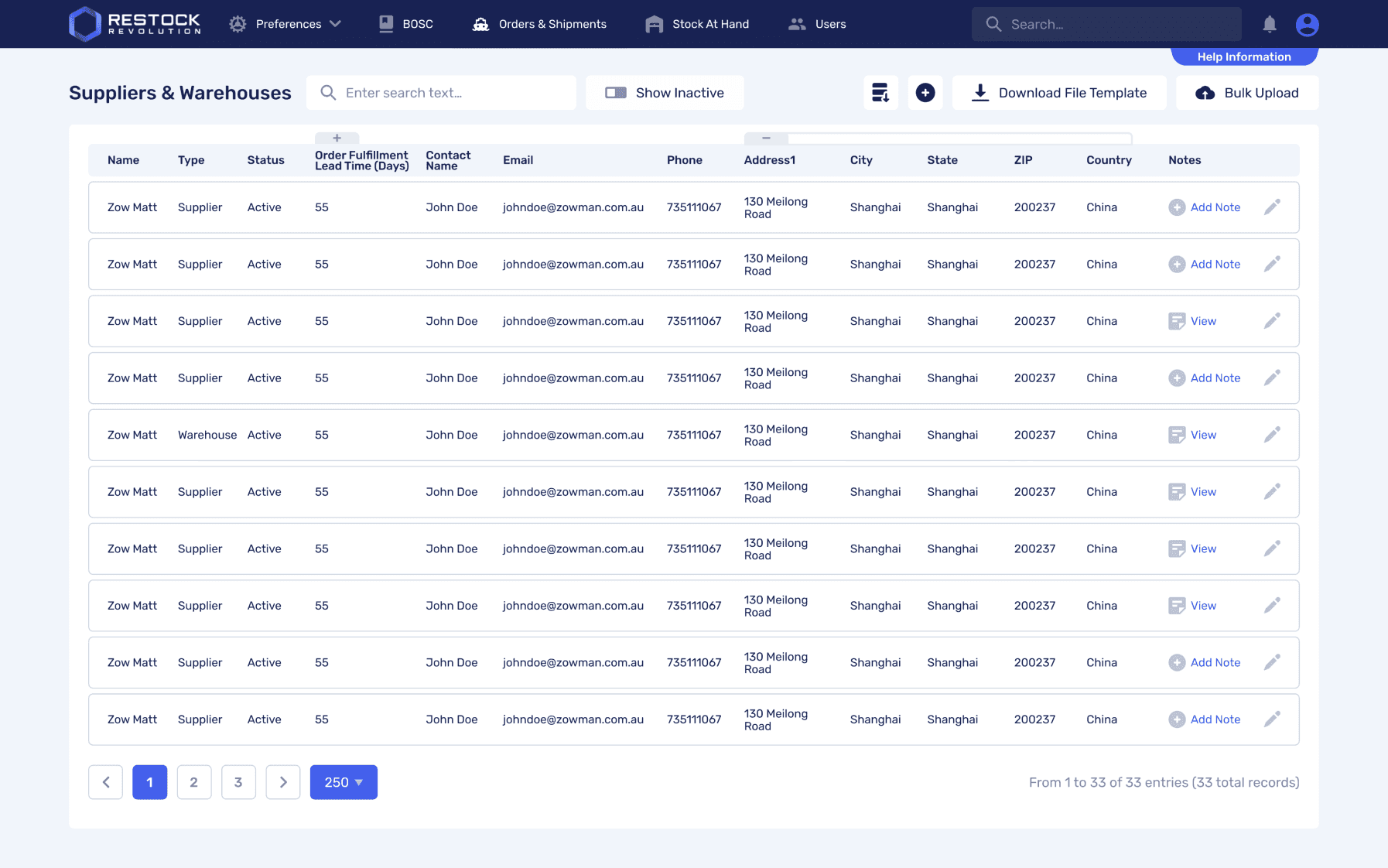Open the 250 page size dropdown

(x=344, y=782)
